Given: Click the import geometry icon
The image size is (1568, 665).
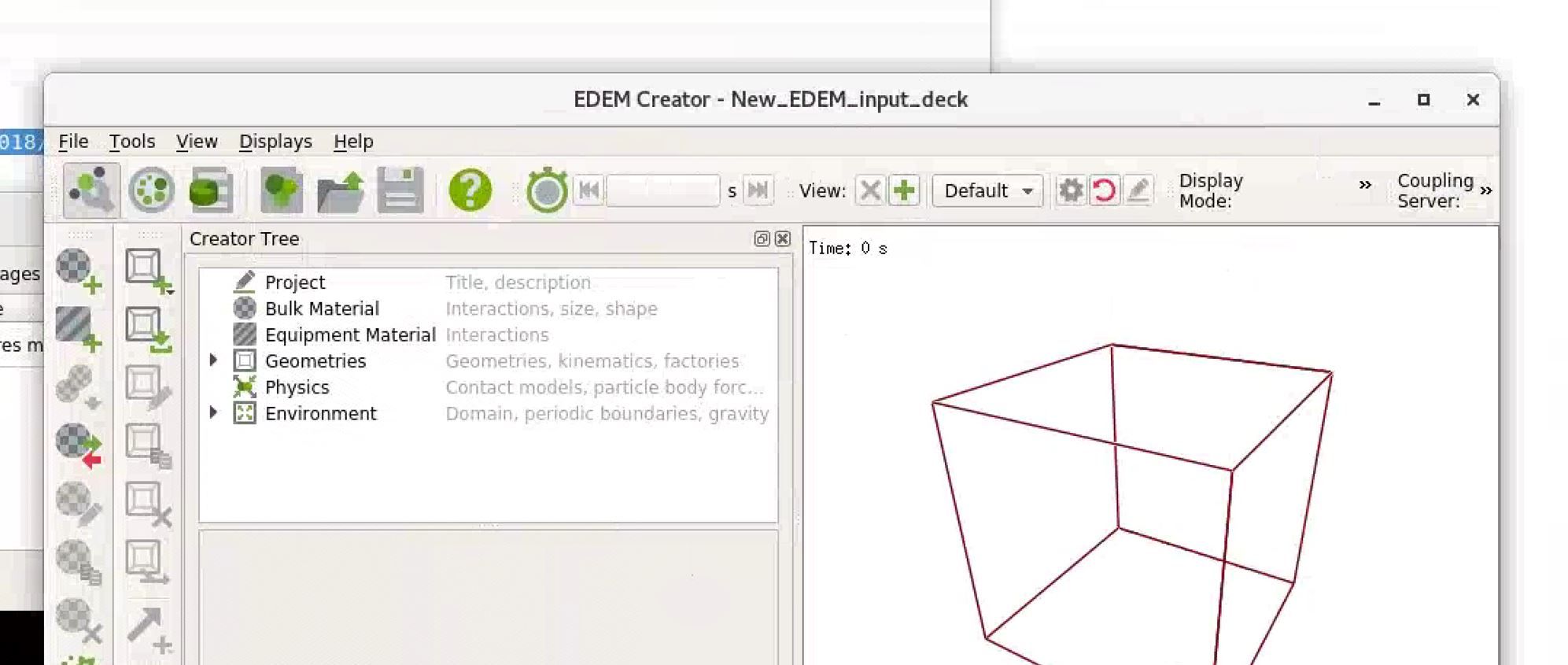Looking at the screenshot, I should point(147,329).
